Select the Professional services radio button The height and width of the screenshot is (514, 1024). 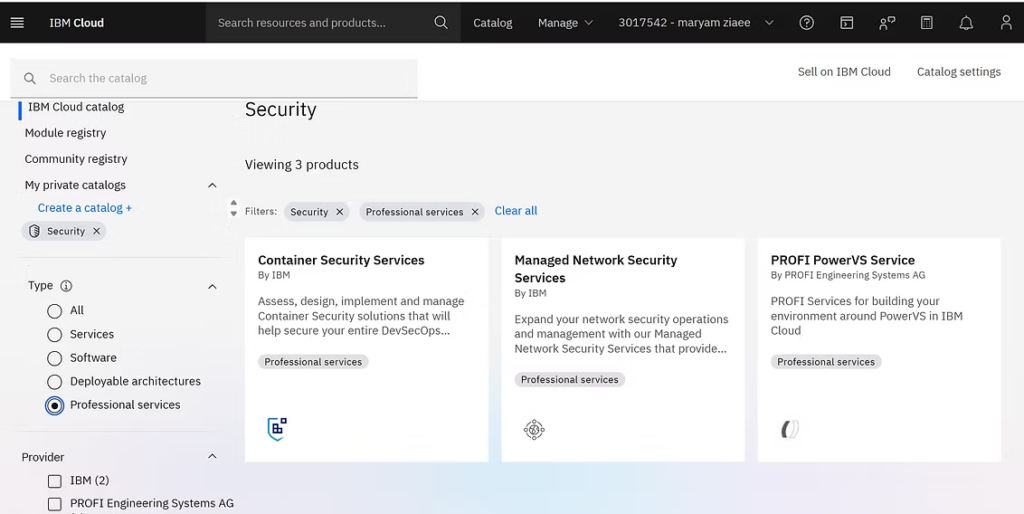click(55, 406)
